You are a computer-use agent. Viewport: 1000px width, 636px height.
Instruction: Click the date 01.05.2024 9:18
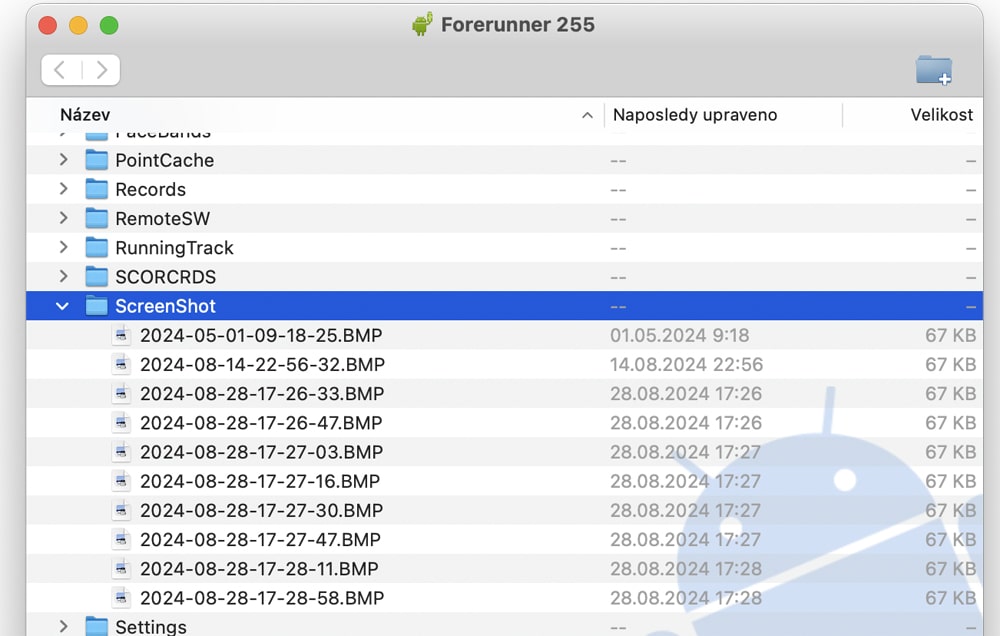pyautogui.click(x=680, y=336)
